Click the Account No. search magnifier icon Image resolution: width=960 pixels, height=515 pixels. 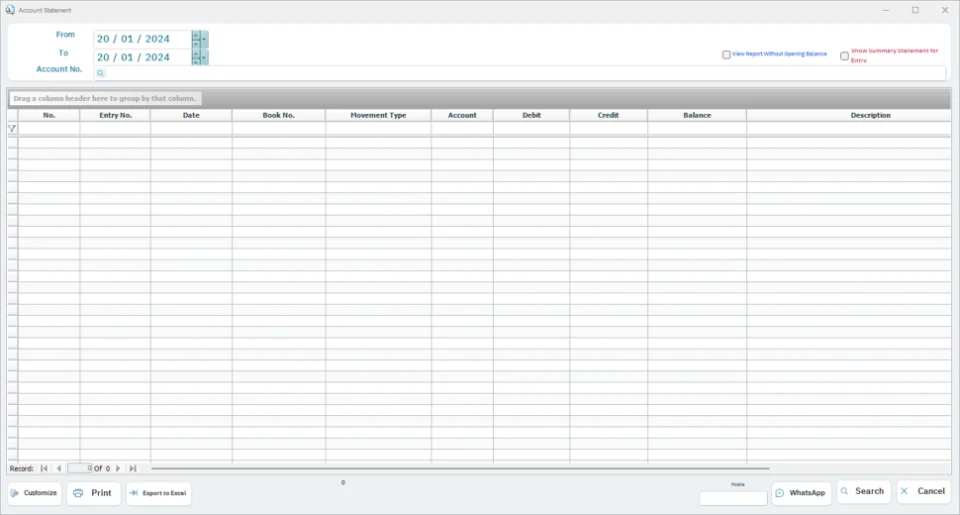click(100, 73)
